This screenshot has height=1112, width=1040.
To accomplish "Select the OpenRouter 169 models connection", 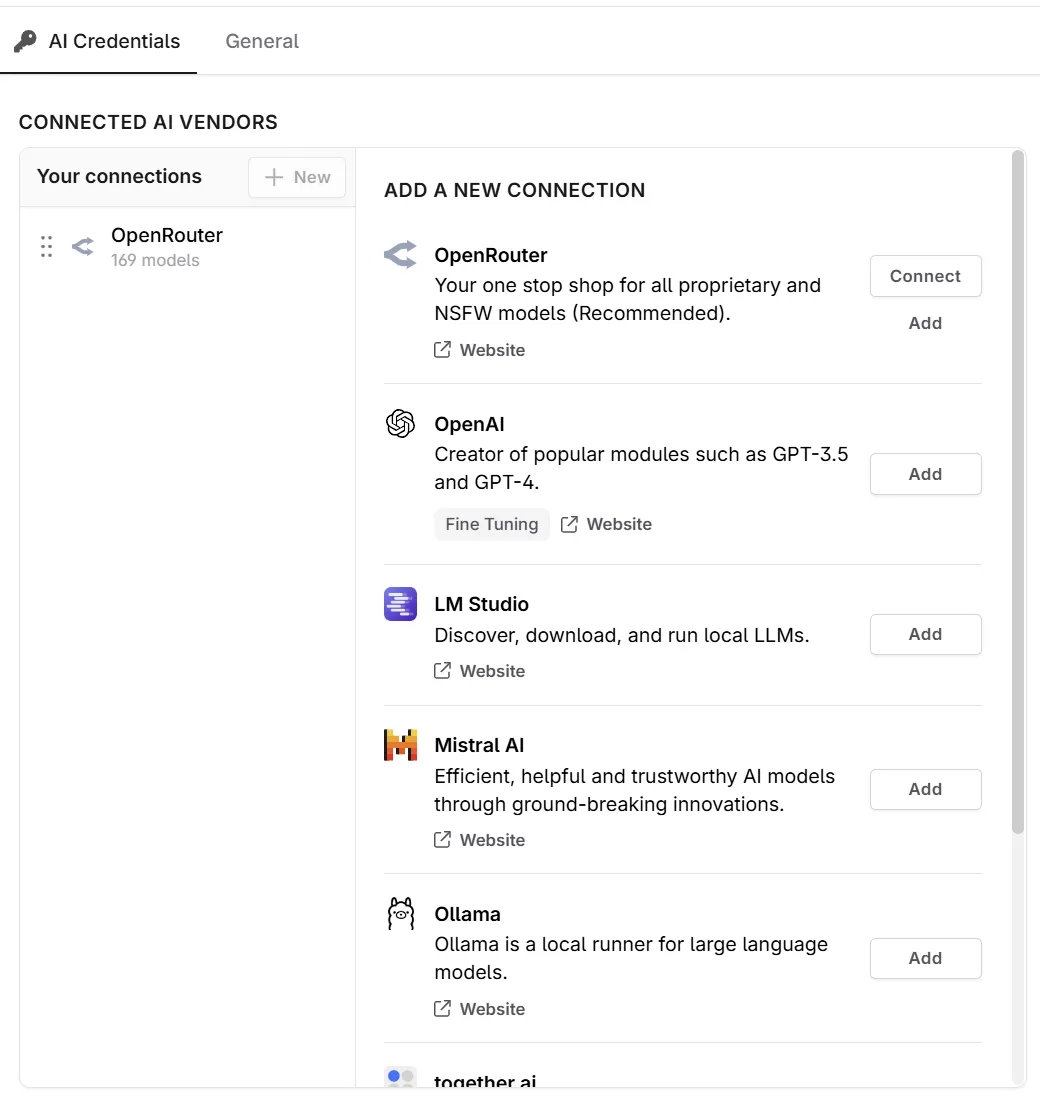I will point(166,247).
